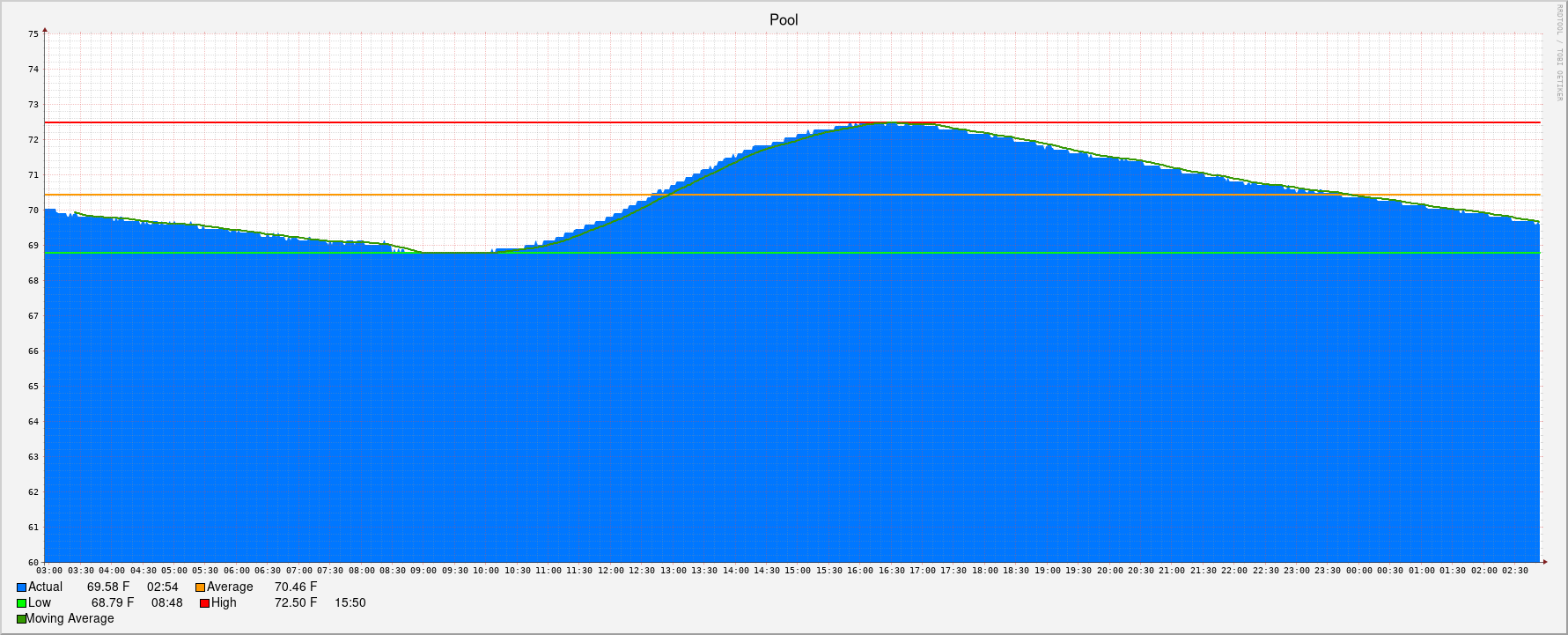Viewport: 1568px width, 635px height.
Task: Click the Pool chart title
Action: tap(784, 20)
